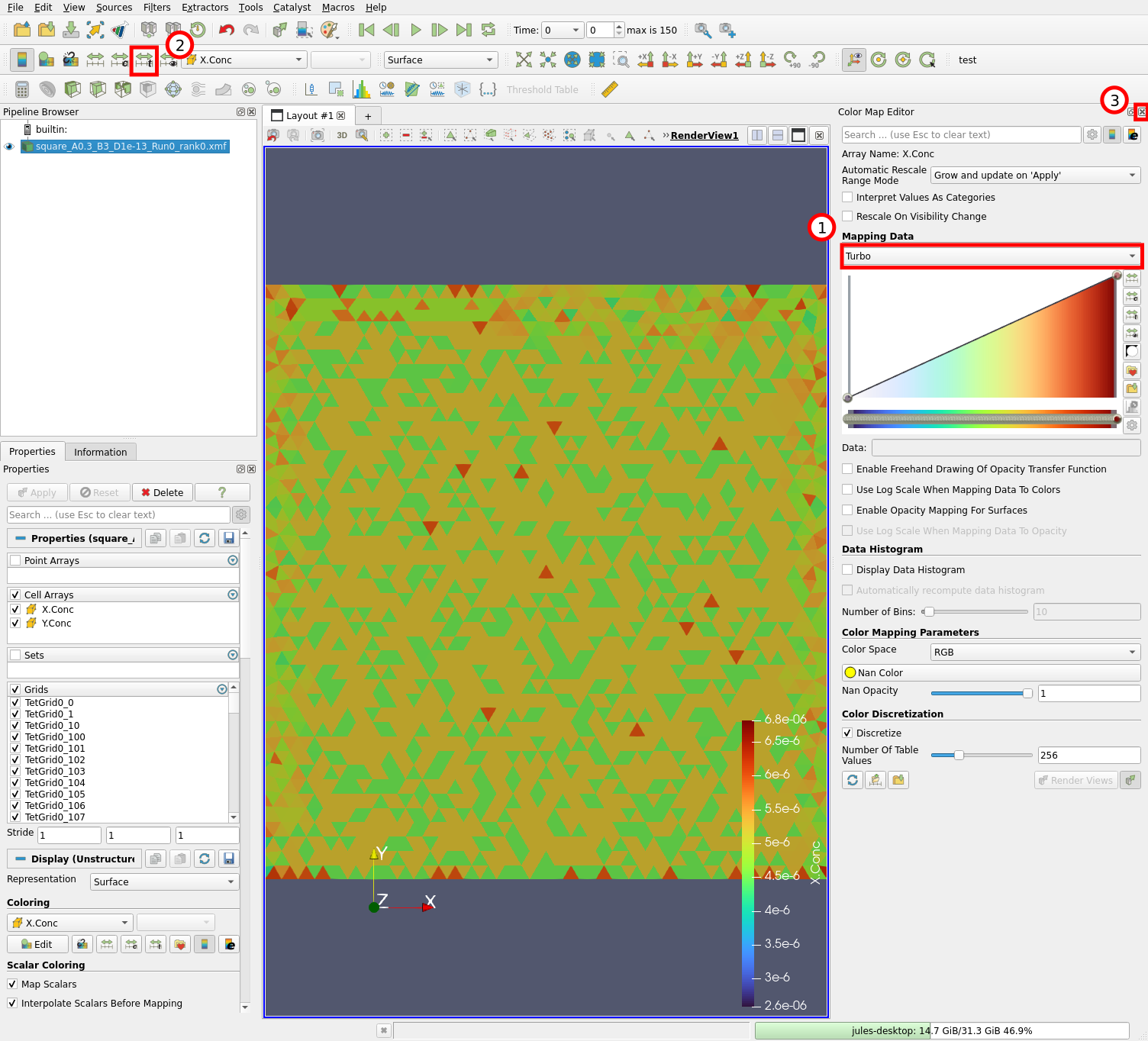Click Reset Camera icon
Screen dimensions: 1148x1041
point(524,60)
